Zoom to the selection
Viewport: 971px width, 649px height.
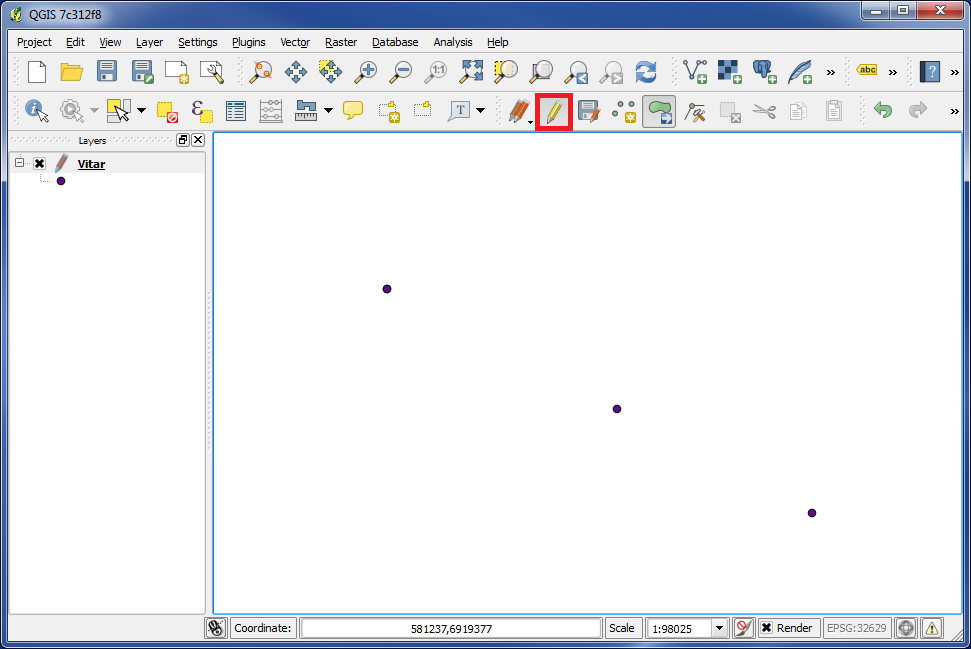click(506, 72)
